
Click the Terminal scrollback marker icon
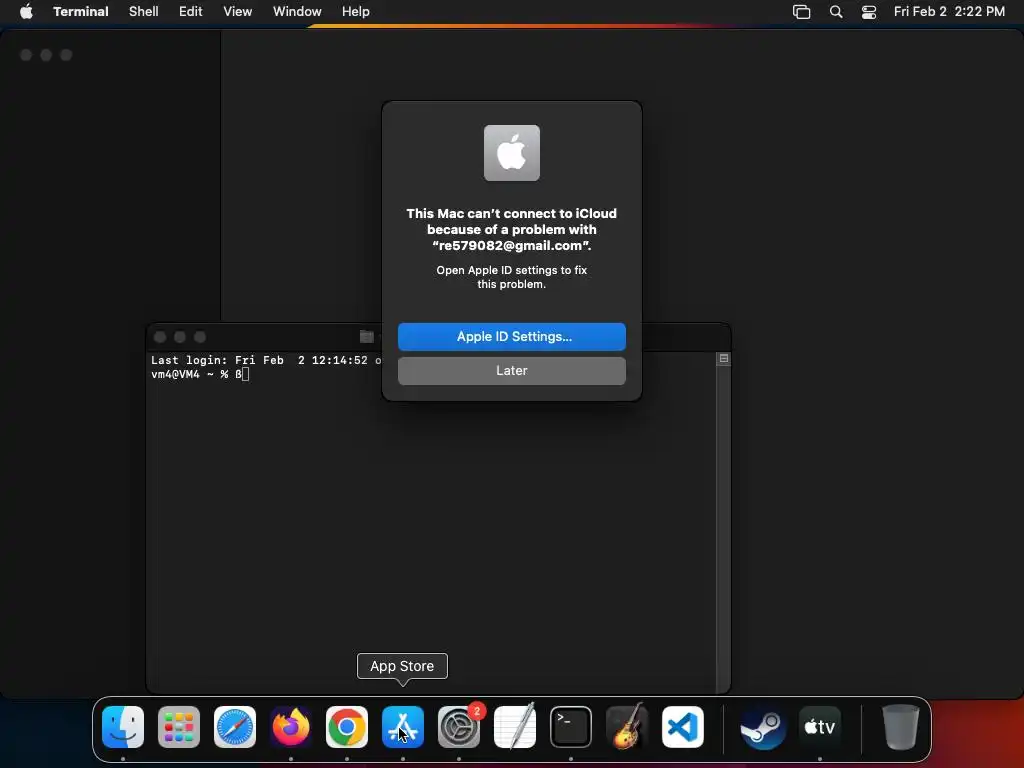tap(724, 359)
